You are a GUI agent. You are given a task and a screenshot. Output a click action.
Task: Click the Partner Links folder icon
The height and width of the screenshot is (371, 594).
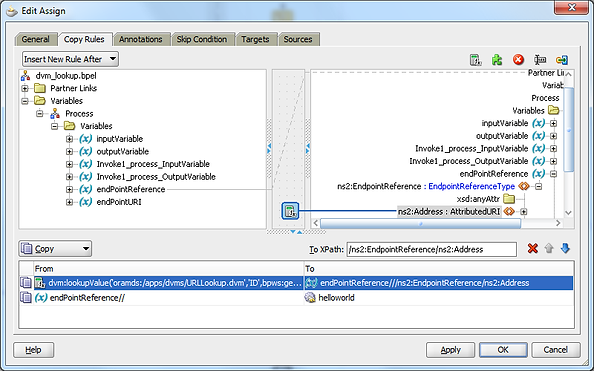[39, 88]
